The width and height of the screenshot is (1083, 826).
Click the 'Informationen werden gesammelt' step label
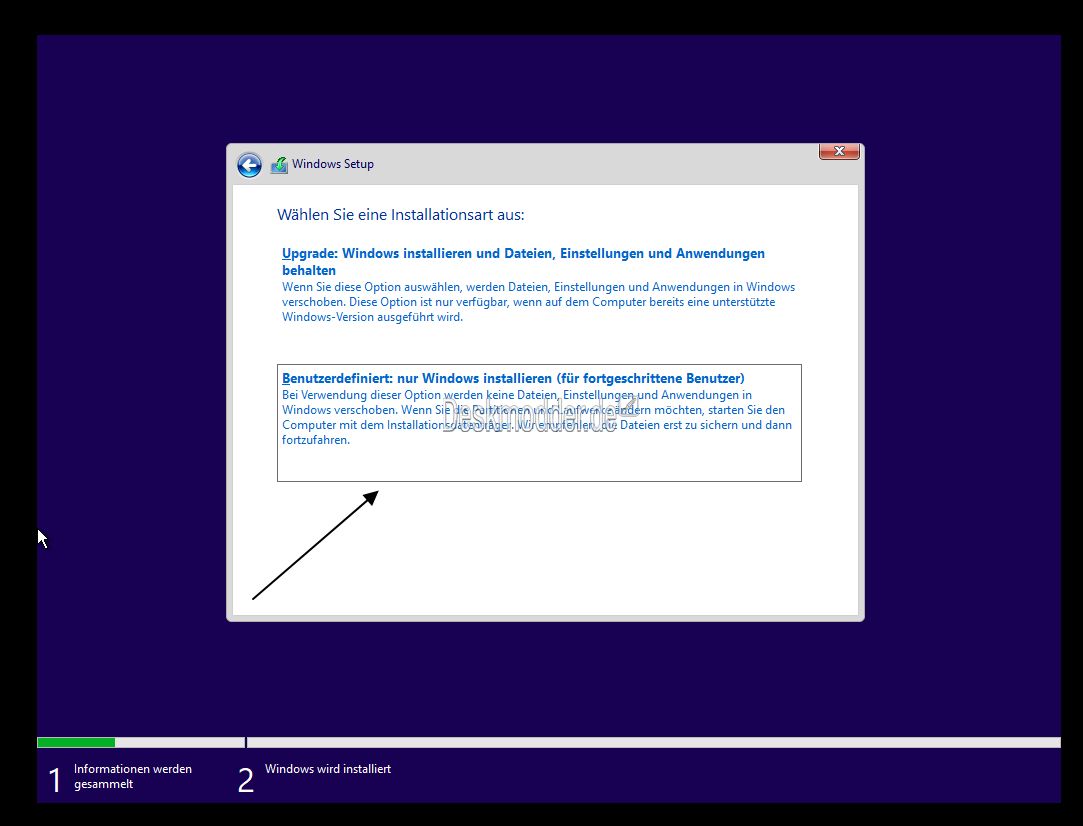[133, 775]
